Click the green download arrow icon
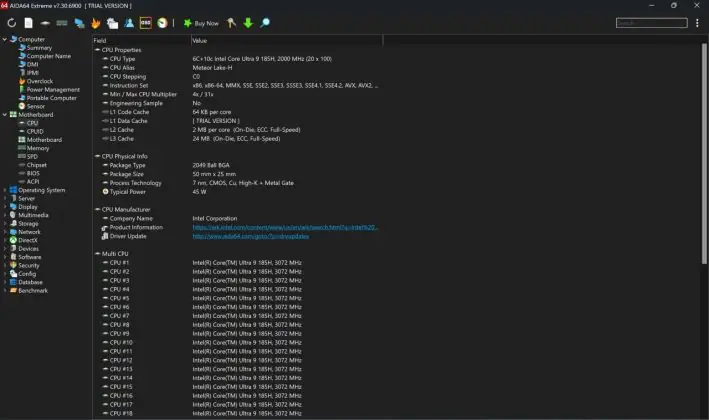 [248, 23]
